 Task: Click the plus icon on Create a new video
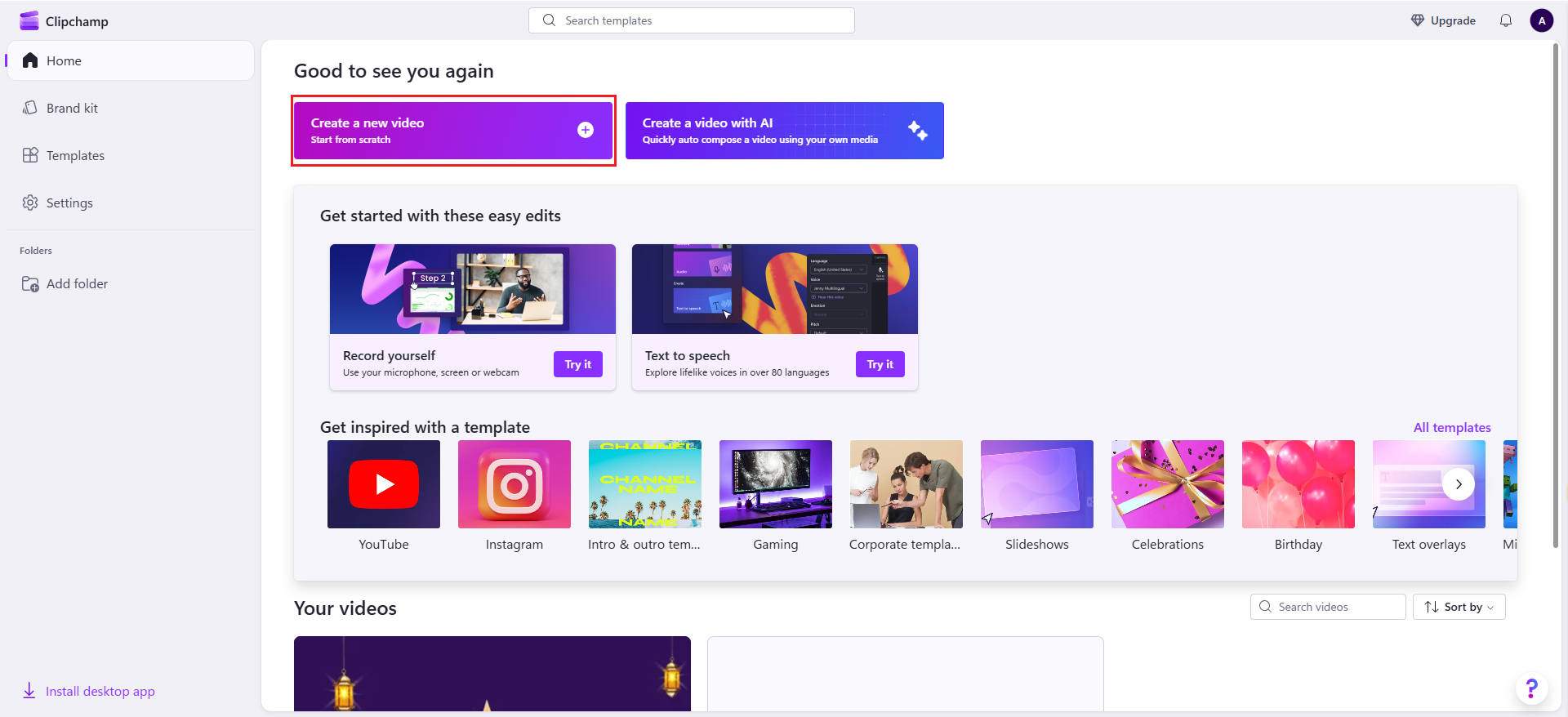pyautogui.click(x=586, y=130)
